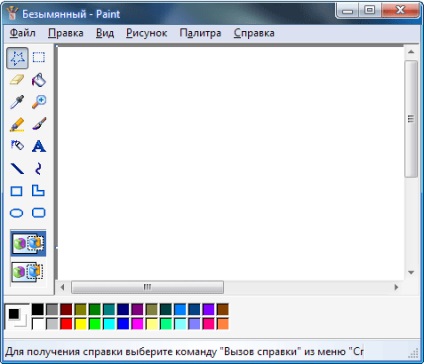This screenshot has height=364, width=424.
Task: Pick the Rounded rectangle tool
Action: tap(39, 213)
